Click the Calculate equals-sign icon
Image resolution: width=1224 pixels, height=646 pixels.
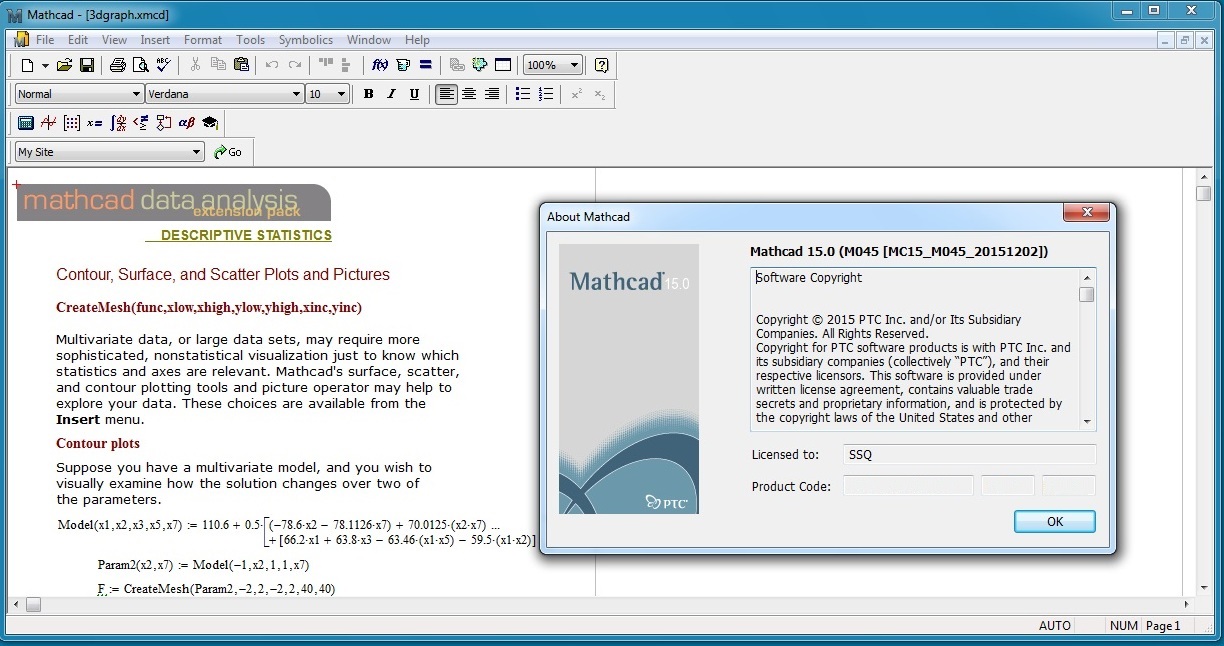point(425,65)
